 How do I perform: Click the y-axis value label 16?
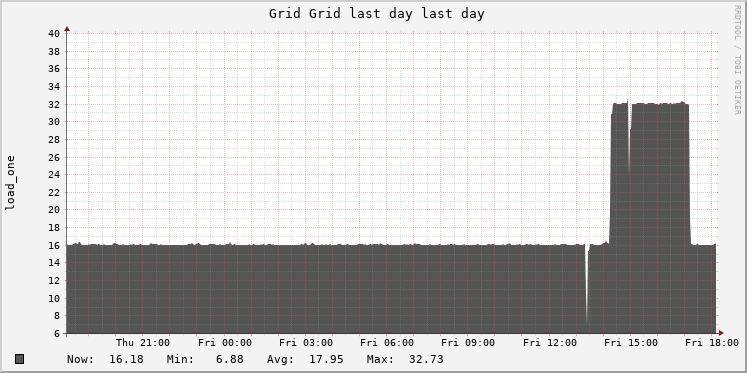click(x=54, y=245)
